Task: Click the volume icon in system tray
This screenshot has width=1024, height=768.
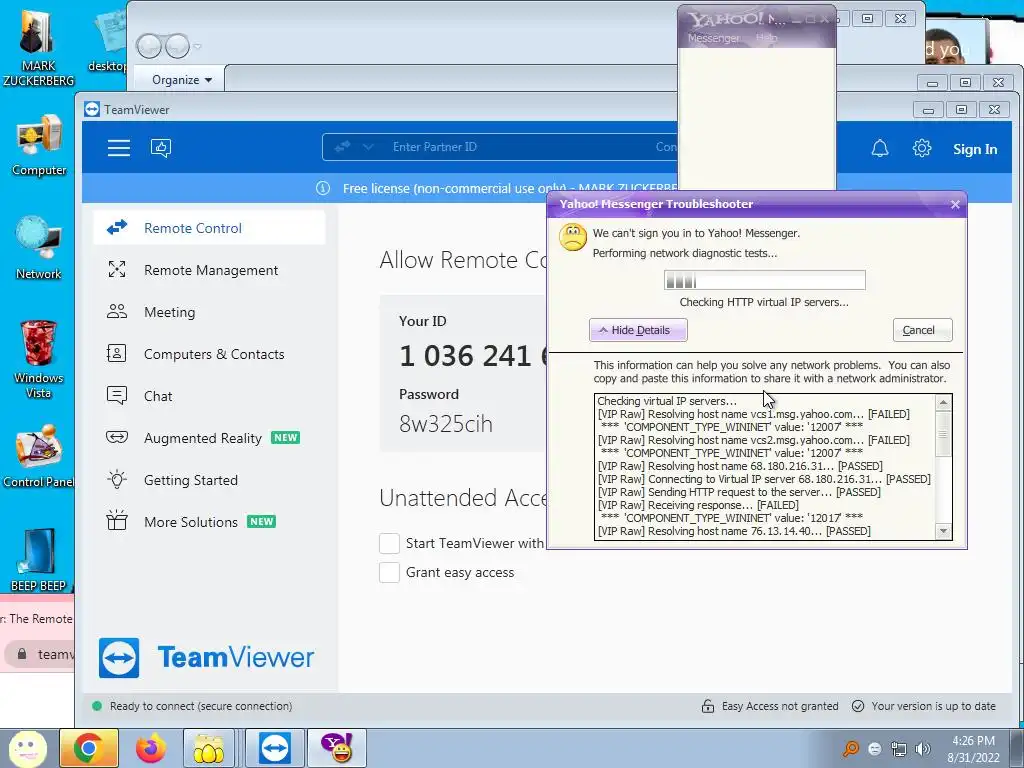Action: click(922, 749)
